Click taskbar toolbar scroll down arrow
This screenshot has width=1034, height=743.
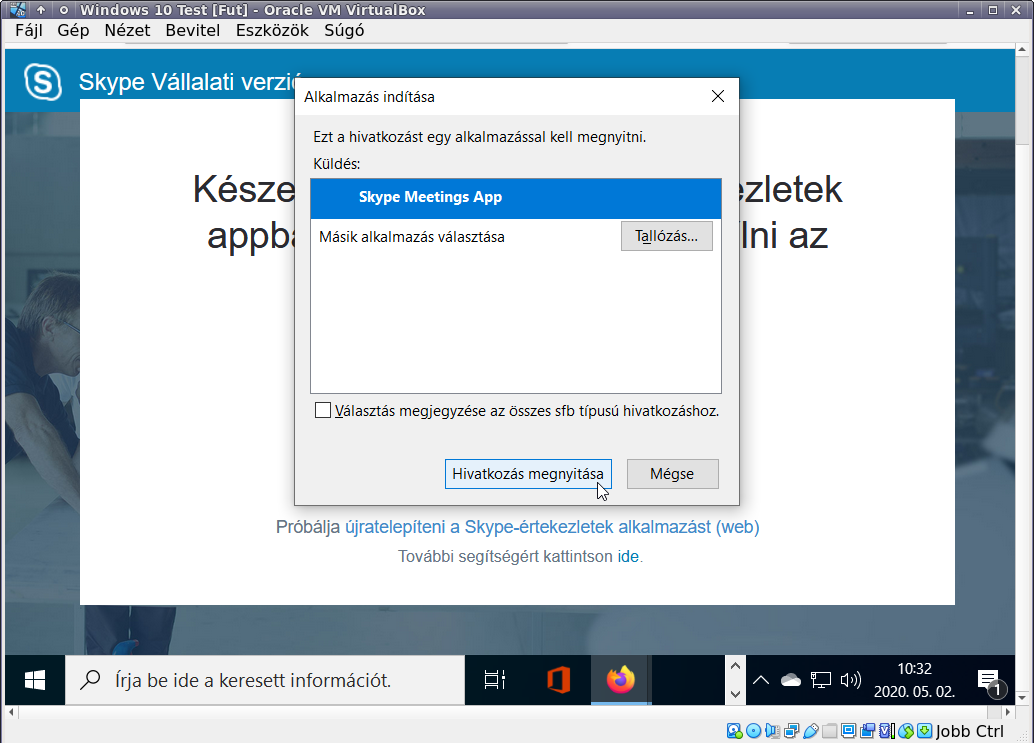(735, 694)
